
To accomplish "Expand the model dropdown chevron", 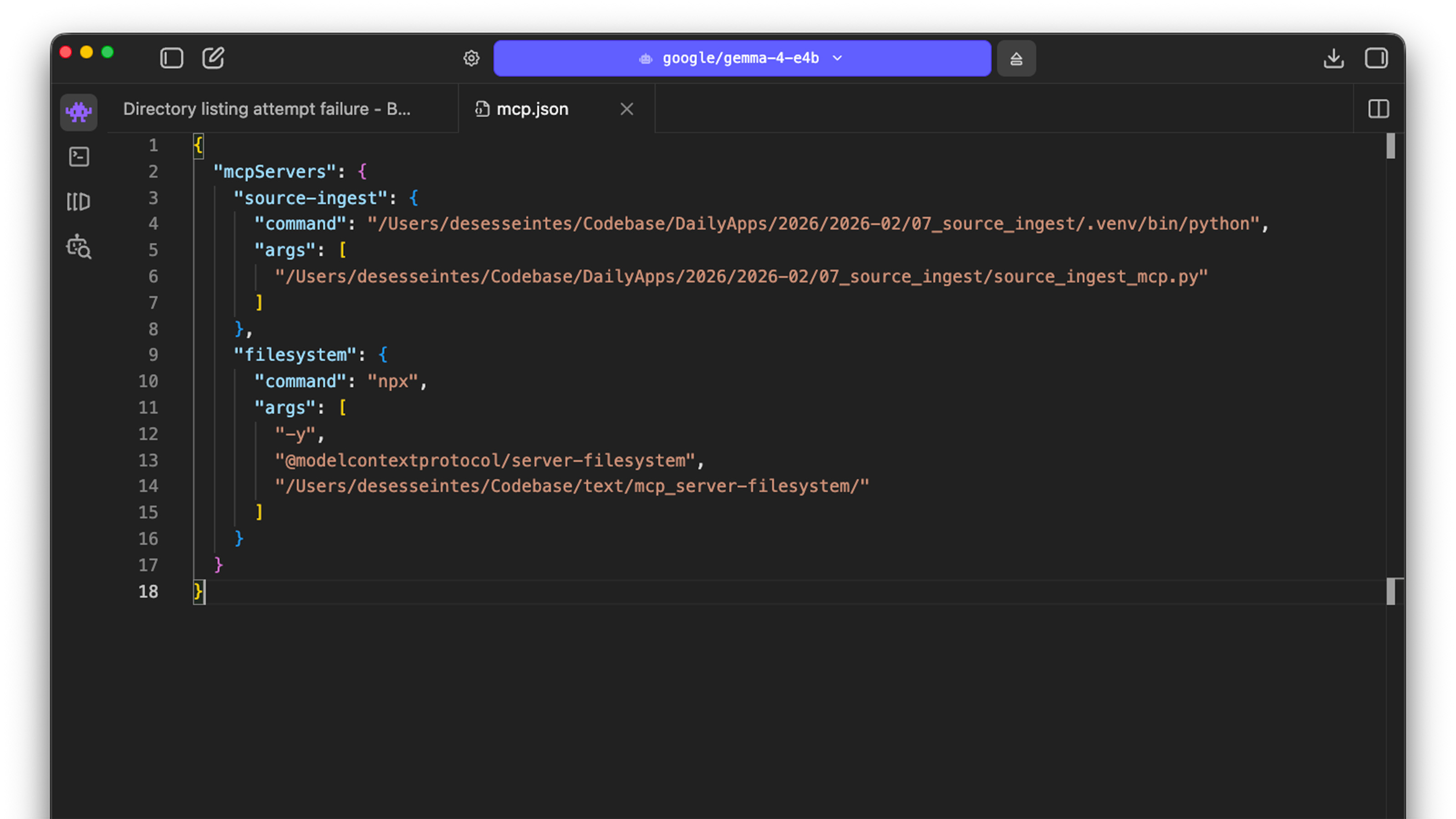I will tap(838, 58).
